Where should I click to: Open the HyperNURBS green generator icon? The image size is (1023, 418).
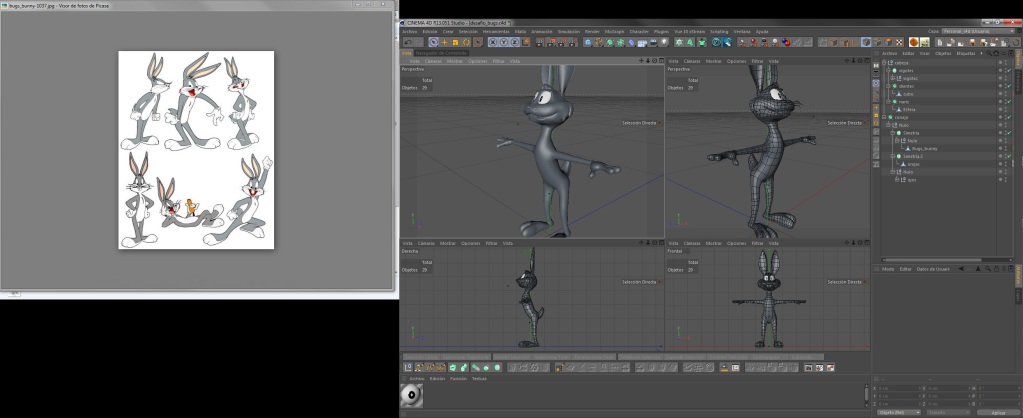click(609, 42)
